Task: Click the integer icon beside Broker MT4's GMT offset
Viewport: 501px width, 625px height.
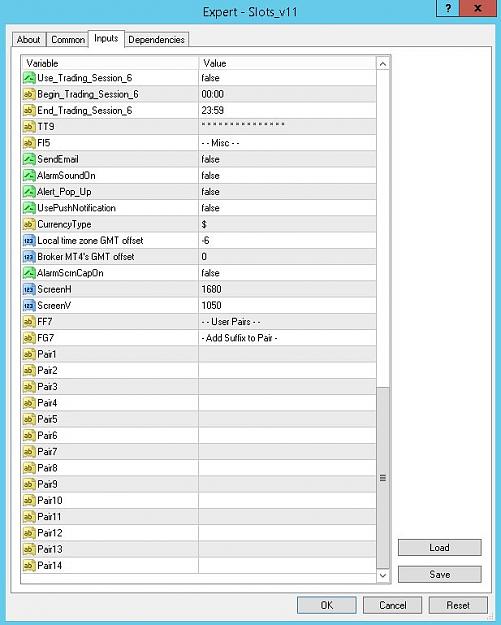Action: (29, 257)
